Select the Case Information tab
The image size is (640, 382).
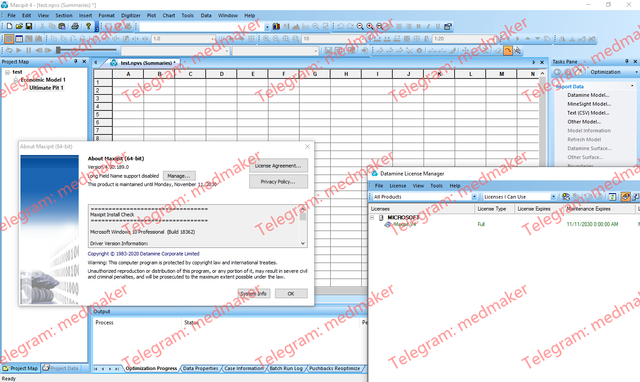tap(244, 368)
